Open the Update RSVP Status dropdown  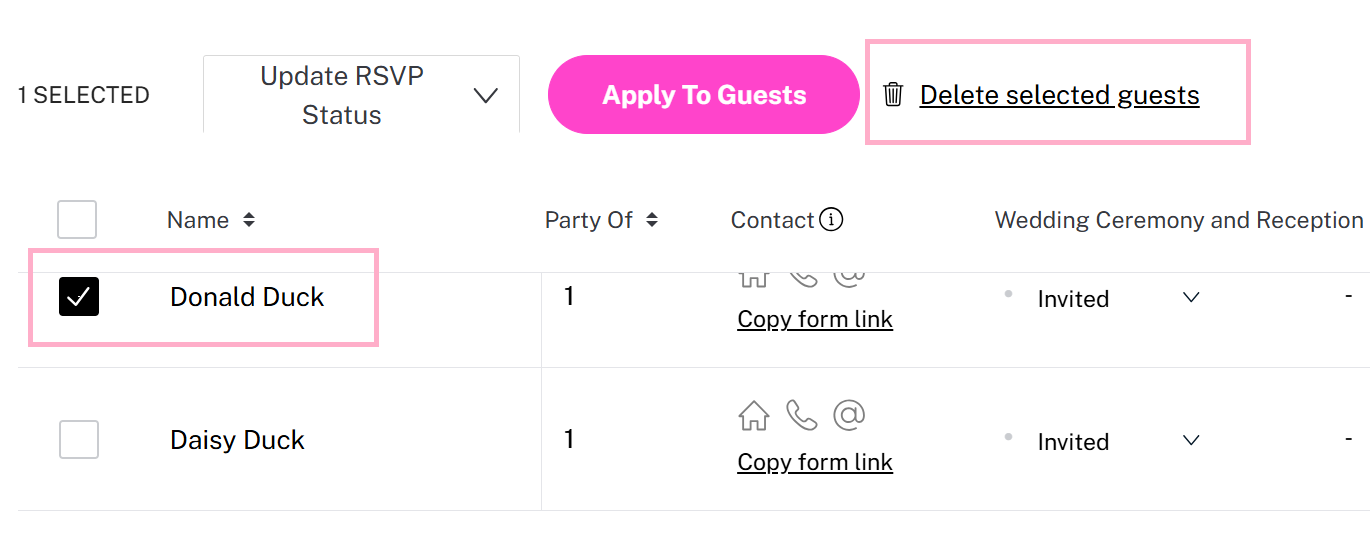tap(361, 95)
